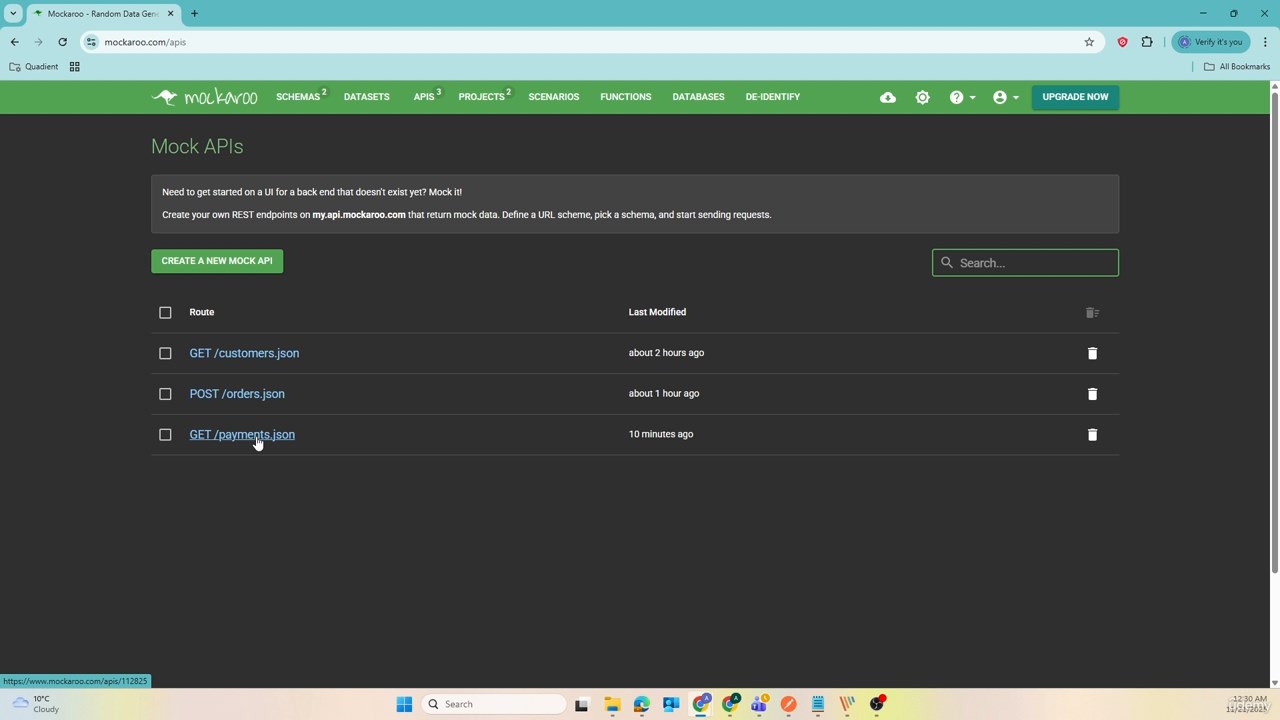Tick the POST /orders.json checkbox

point(165,394)
